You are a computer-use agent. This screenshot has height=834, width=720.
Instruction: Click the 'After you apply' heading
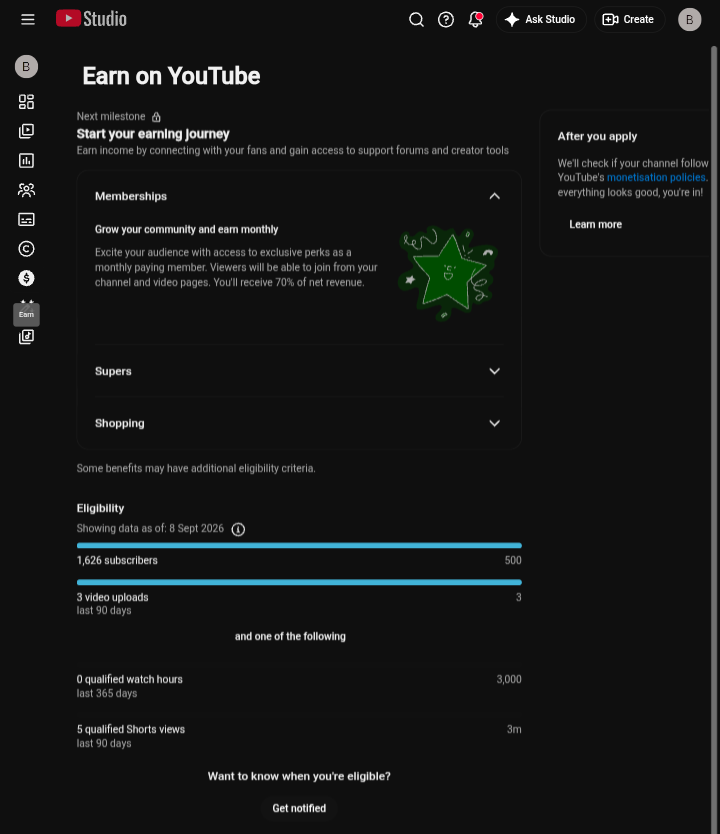tap(597, 137)
